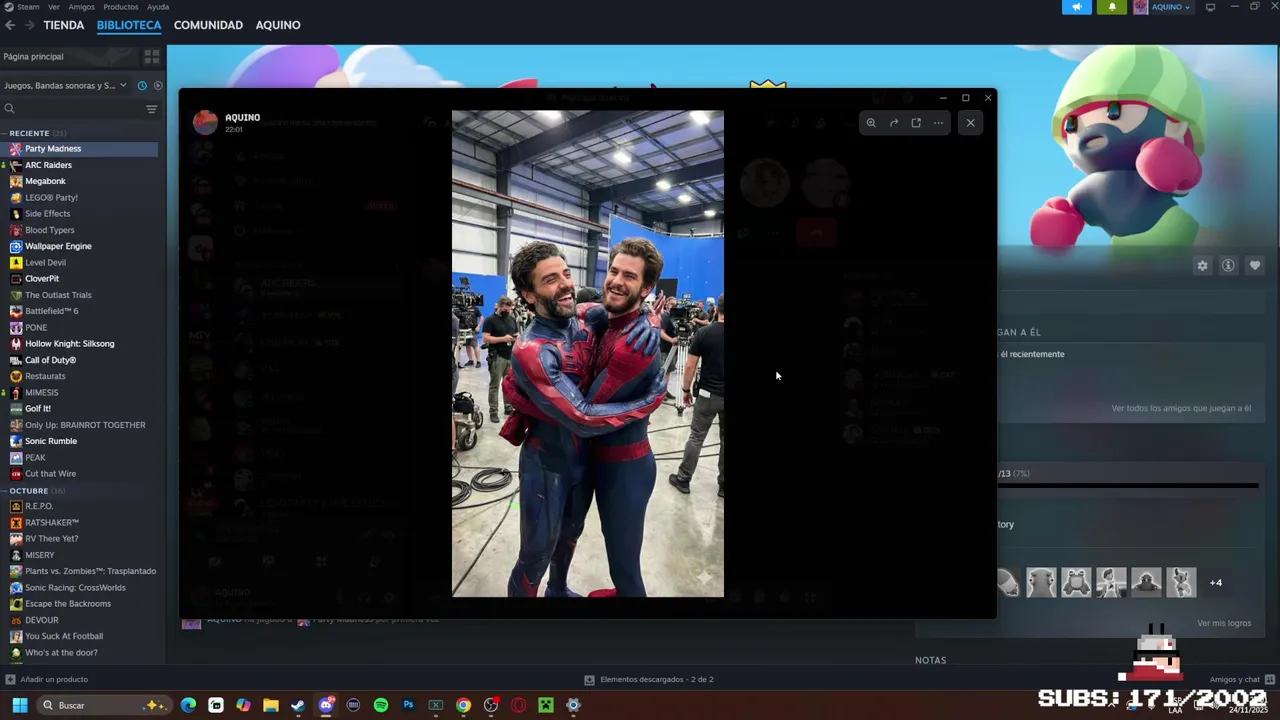Click the forward arrow in Discord image viewer
This screenshot has height=720, width=1280.
pos(894,123)
